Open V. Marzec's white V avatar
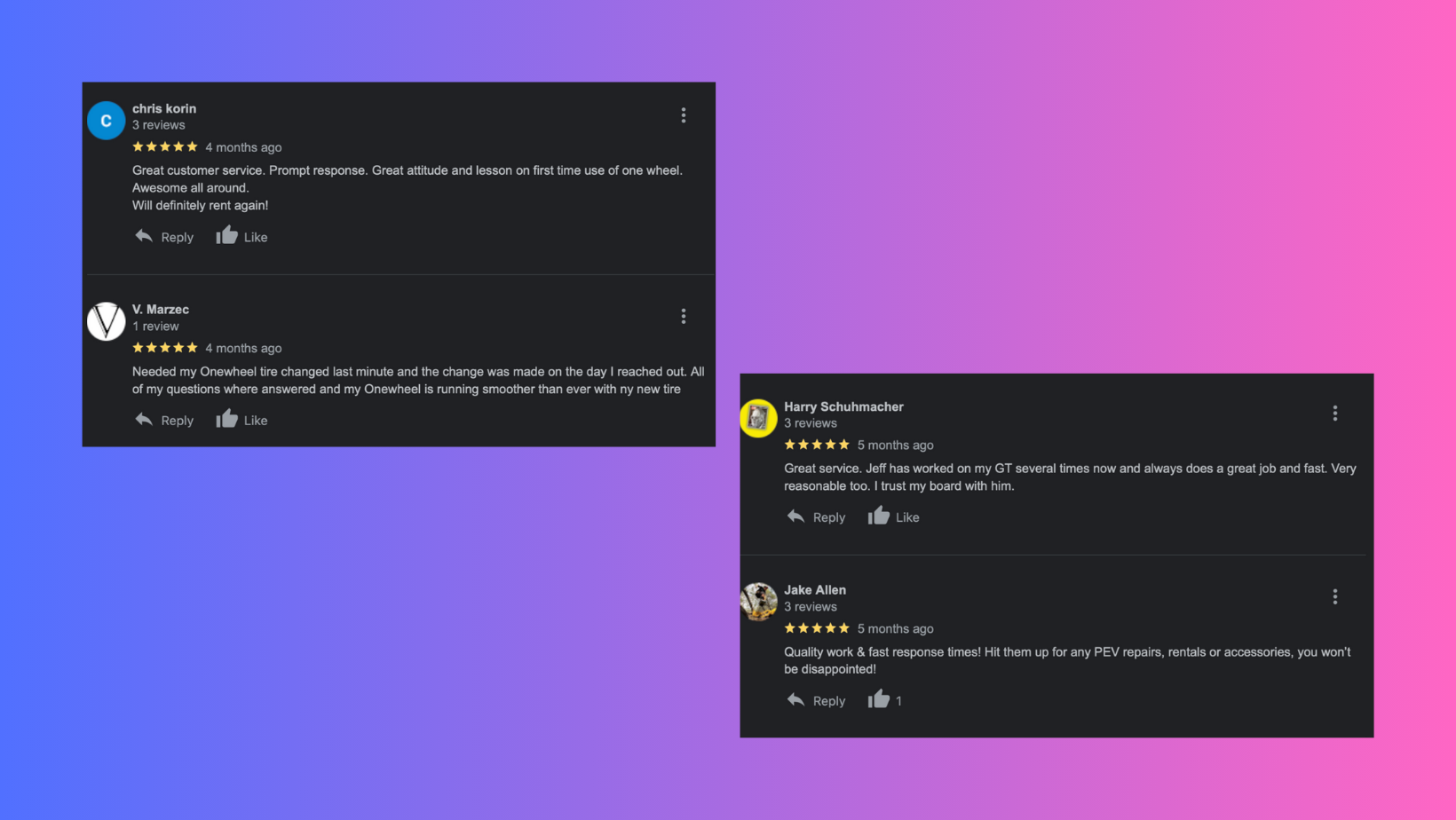Screen dimensions: 1456x820 [x=106, y=321]
